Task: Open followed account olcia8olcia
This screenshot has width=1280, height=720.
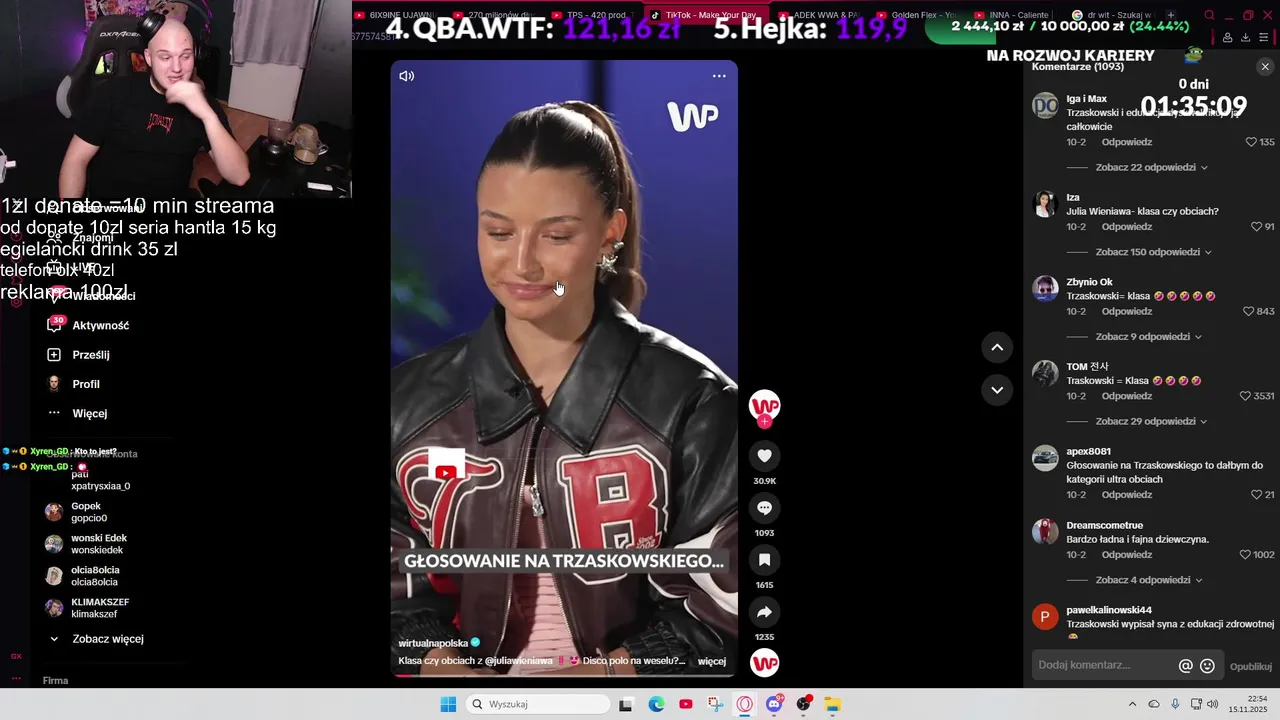Action: [x=83, y=576]
